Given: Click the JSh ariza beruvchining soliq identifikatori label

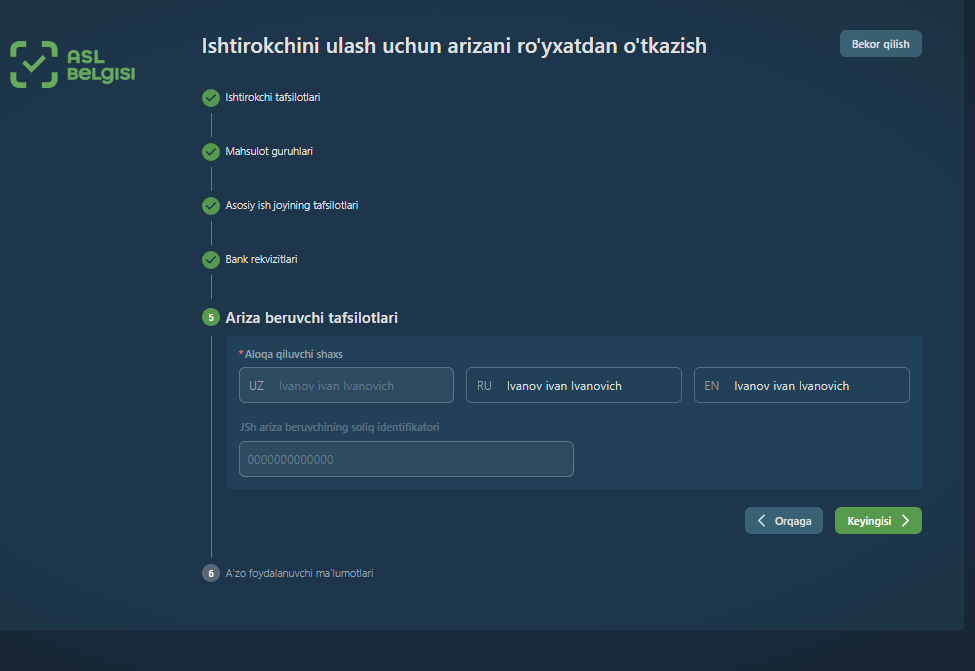Looking at the screenshot, I should pos(340,427).
